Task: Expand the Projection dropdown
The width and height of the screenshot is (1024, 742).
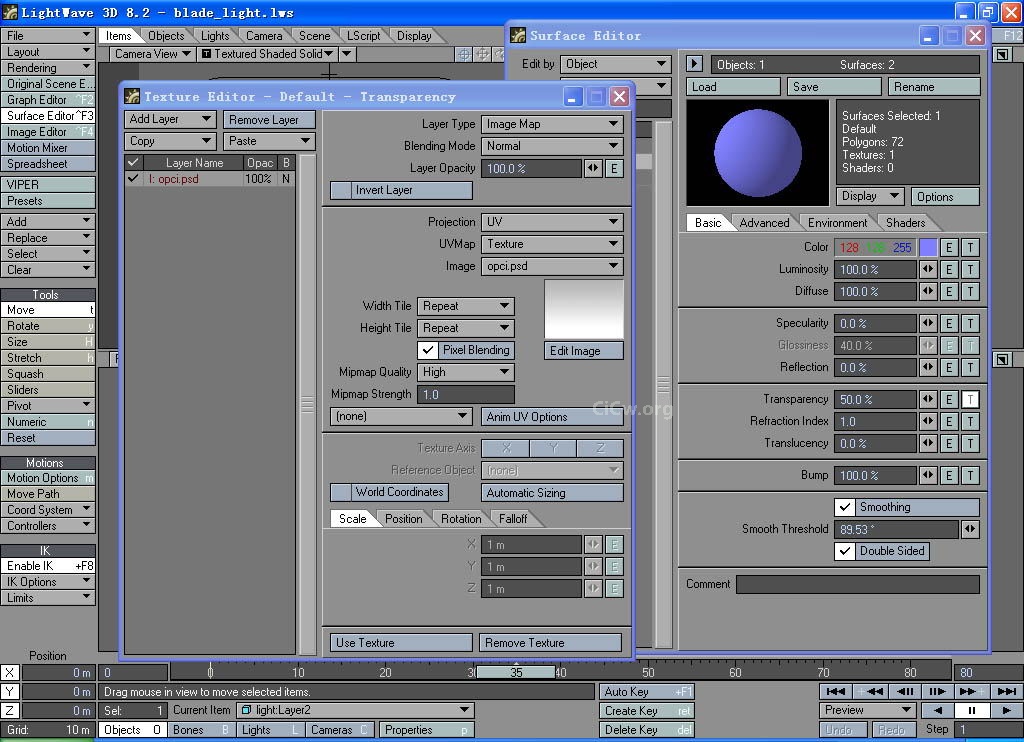Action: (x=552, y=222)
